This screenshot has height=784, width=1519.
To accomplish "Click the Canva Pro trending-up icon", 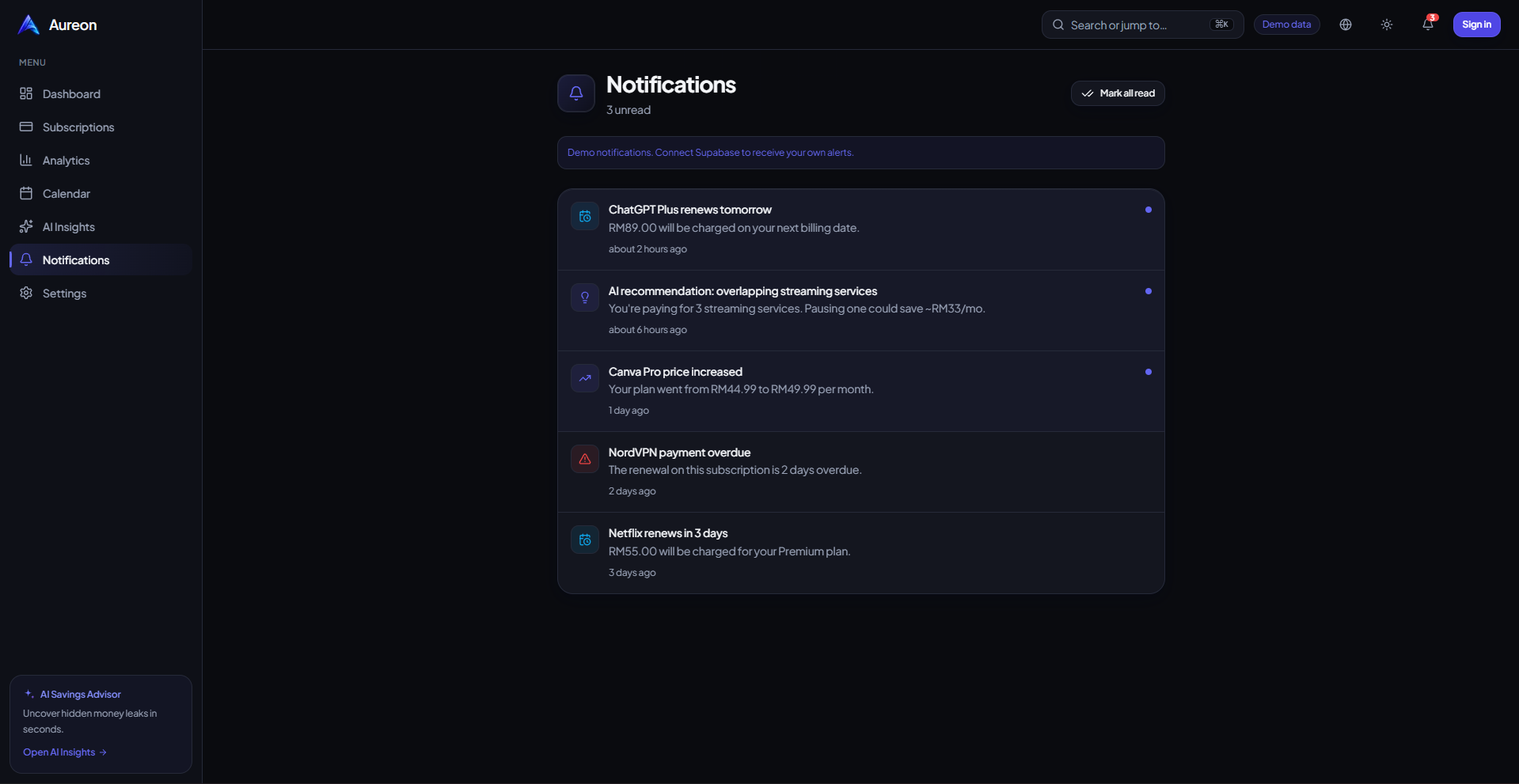I will click(x=585, y=378).
